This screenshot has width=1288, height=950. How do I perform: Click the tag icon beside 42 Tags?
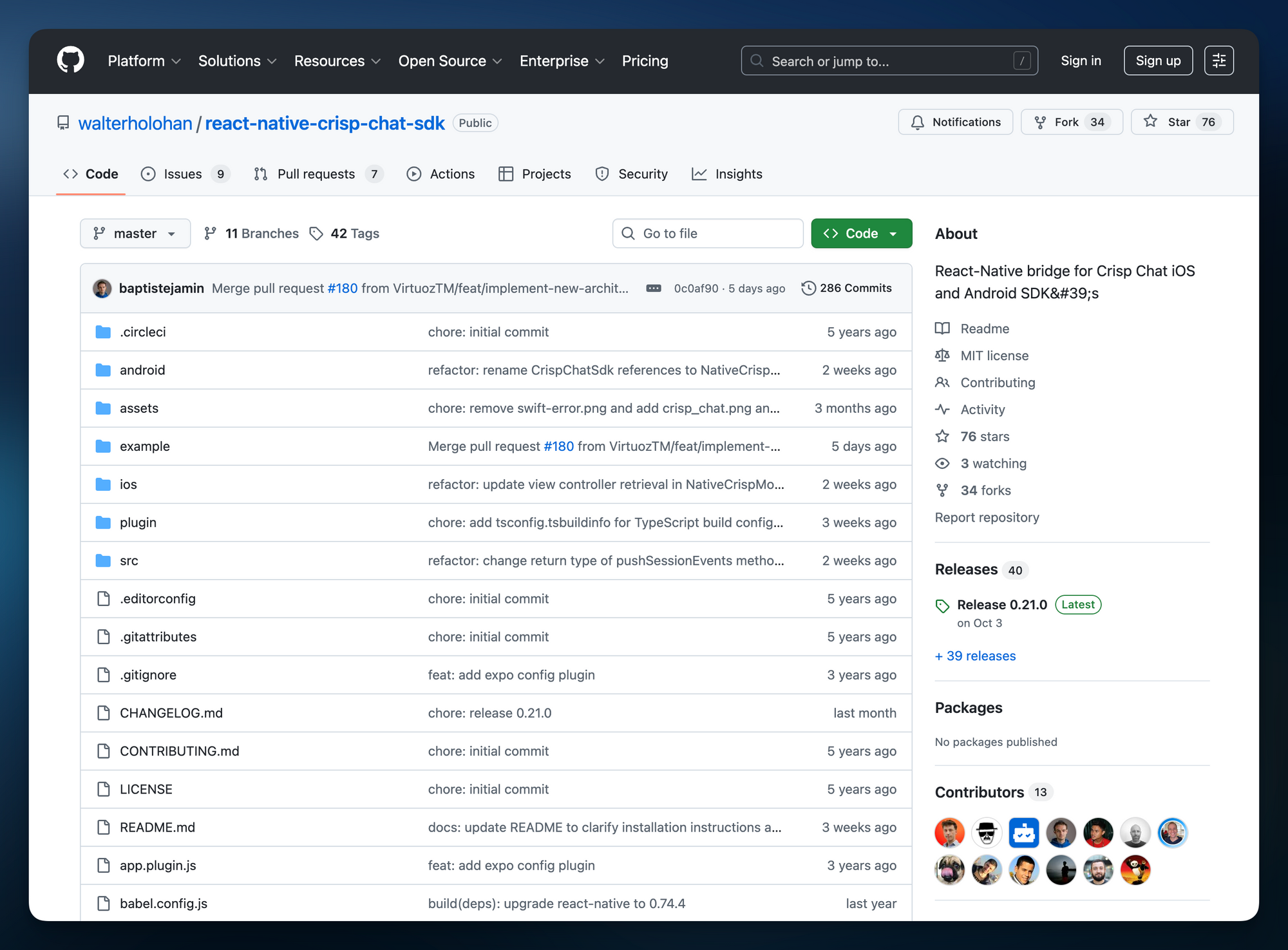point(316,233)
